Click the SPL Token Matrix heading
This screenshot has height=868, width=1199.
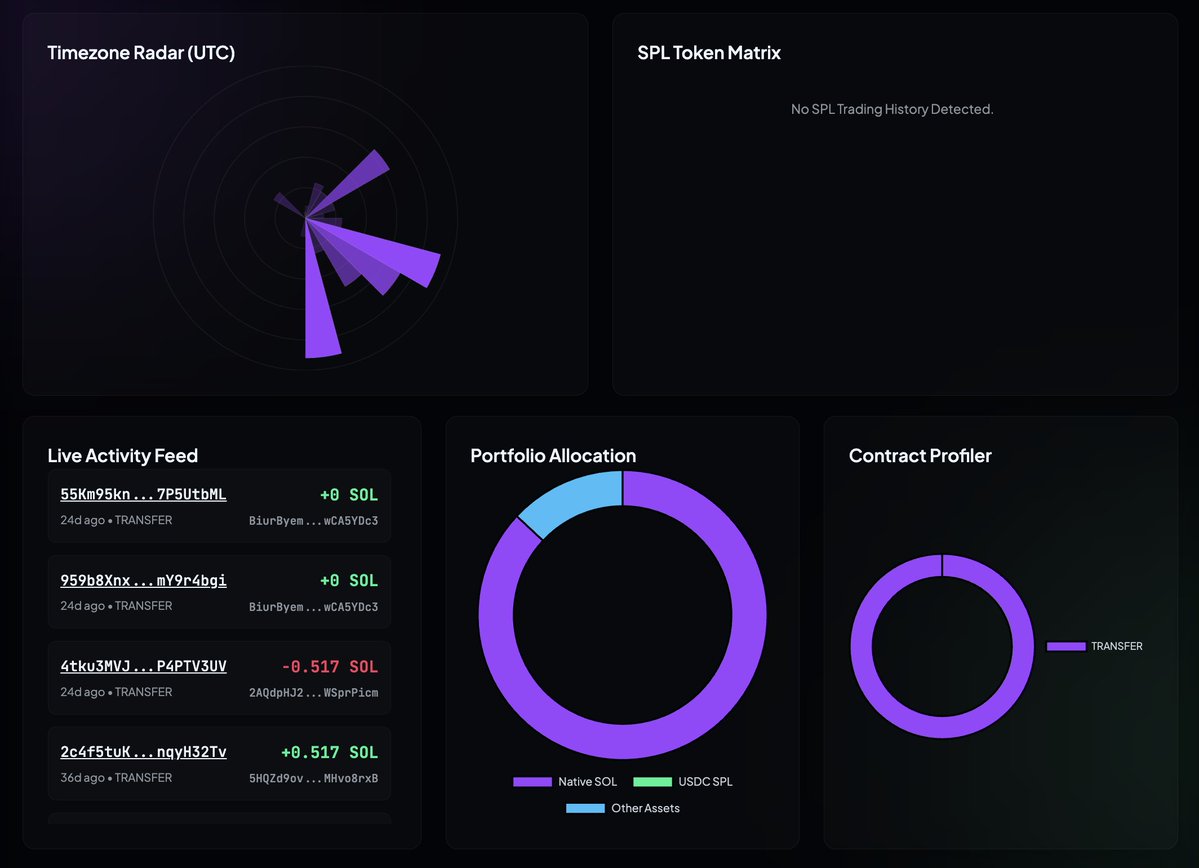(x=709, y=53)
